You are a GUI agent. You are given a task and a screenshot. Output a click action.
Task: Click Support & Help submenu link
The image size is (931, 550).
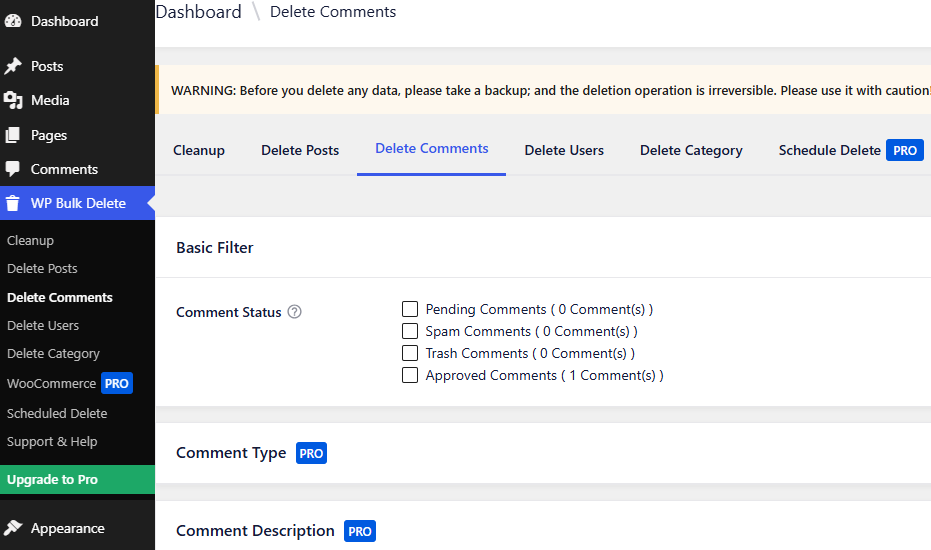click(52, 442)
